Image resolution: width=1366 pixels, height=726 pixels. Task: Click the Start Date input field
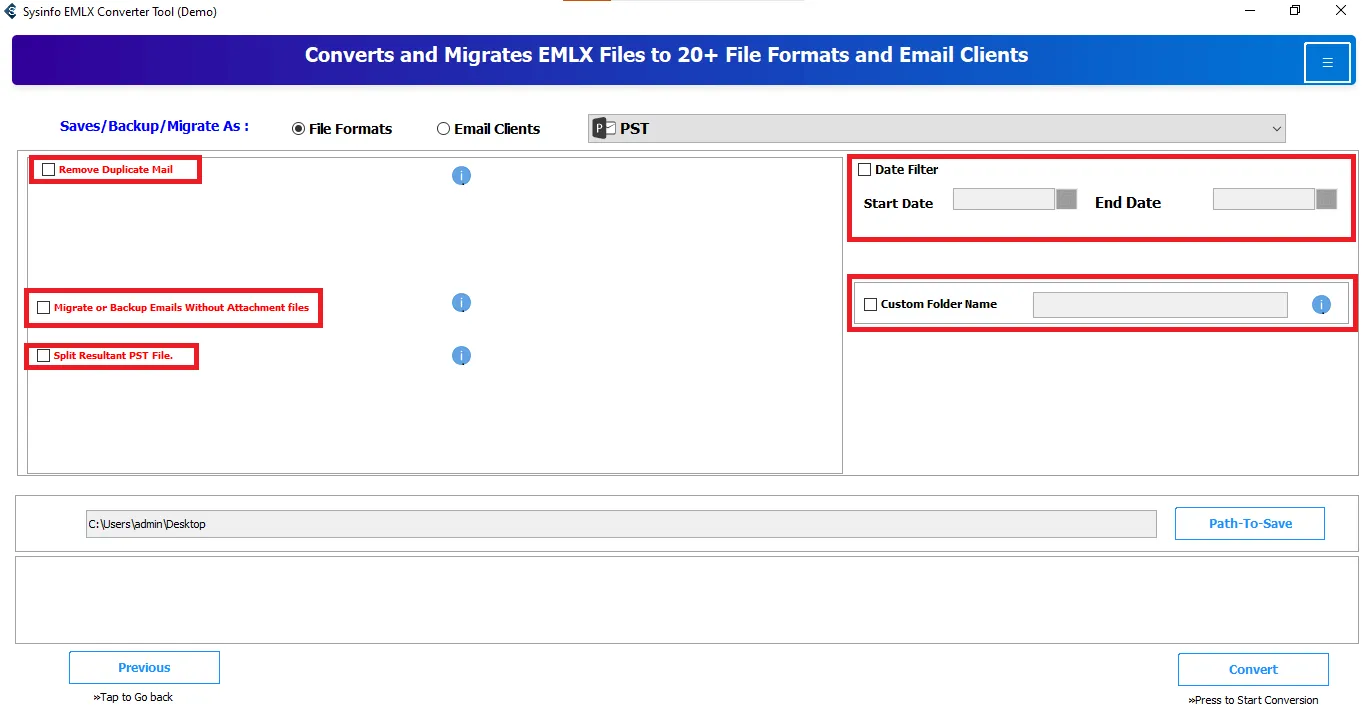(x=1004, y=199)
